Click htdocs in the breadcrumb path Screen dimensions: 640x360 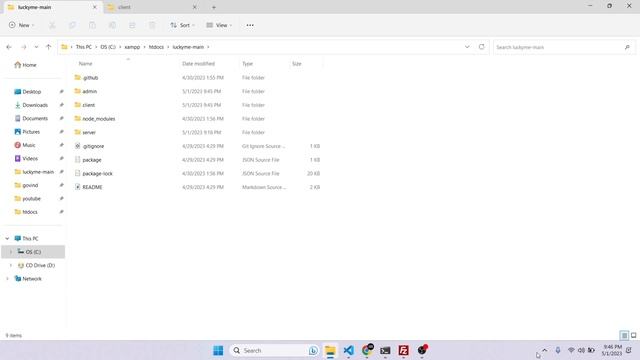(156, 47)
